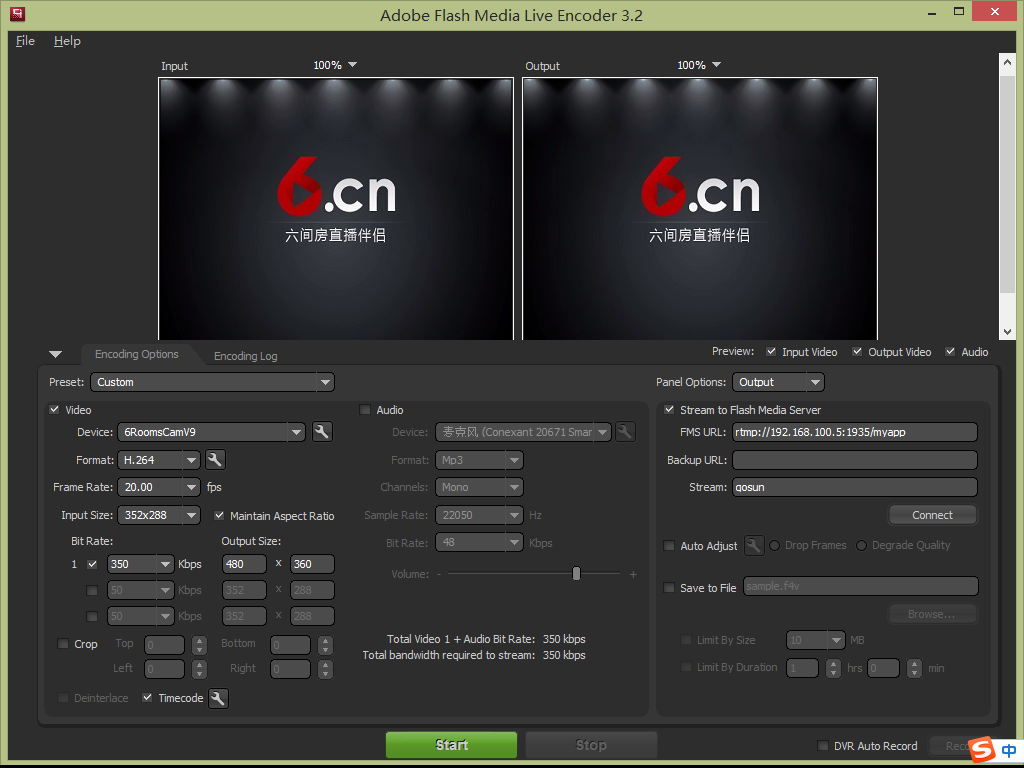Open the Input Size 352x288 dropdown
Image resolution: width=1024 pixels, height=768 pixels.
click(159, 515)
